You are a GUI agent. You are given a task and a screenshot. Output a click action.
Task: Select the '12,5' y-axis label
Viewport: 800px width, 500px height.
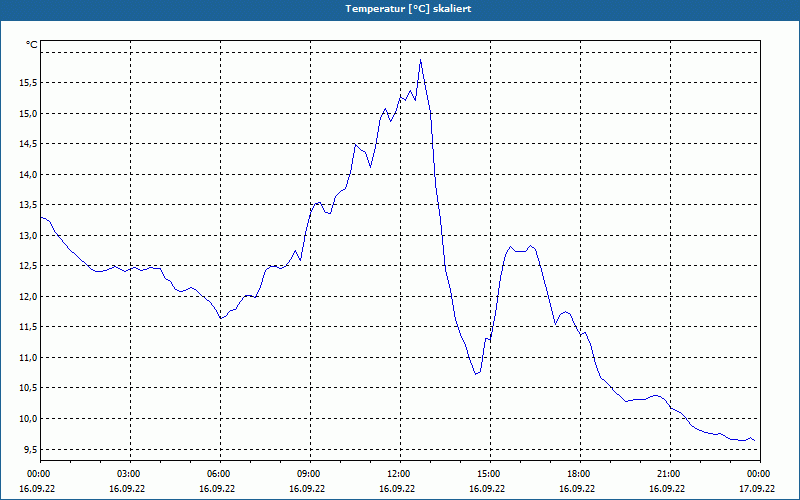pyautogui.click(x=28, y=266)
